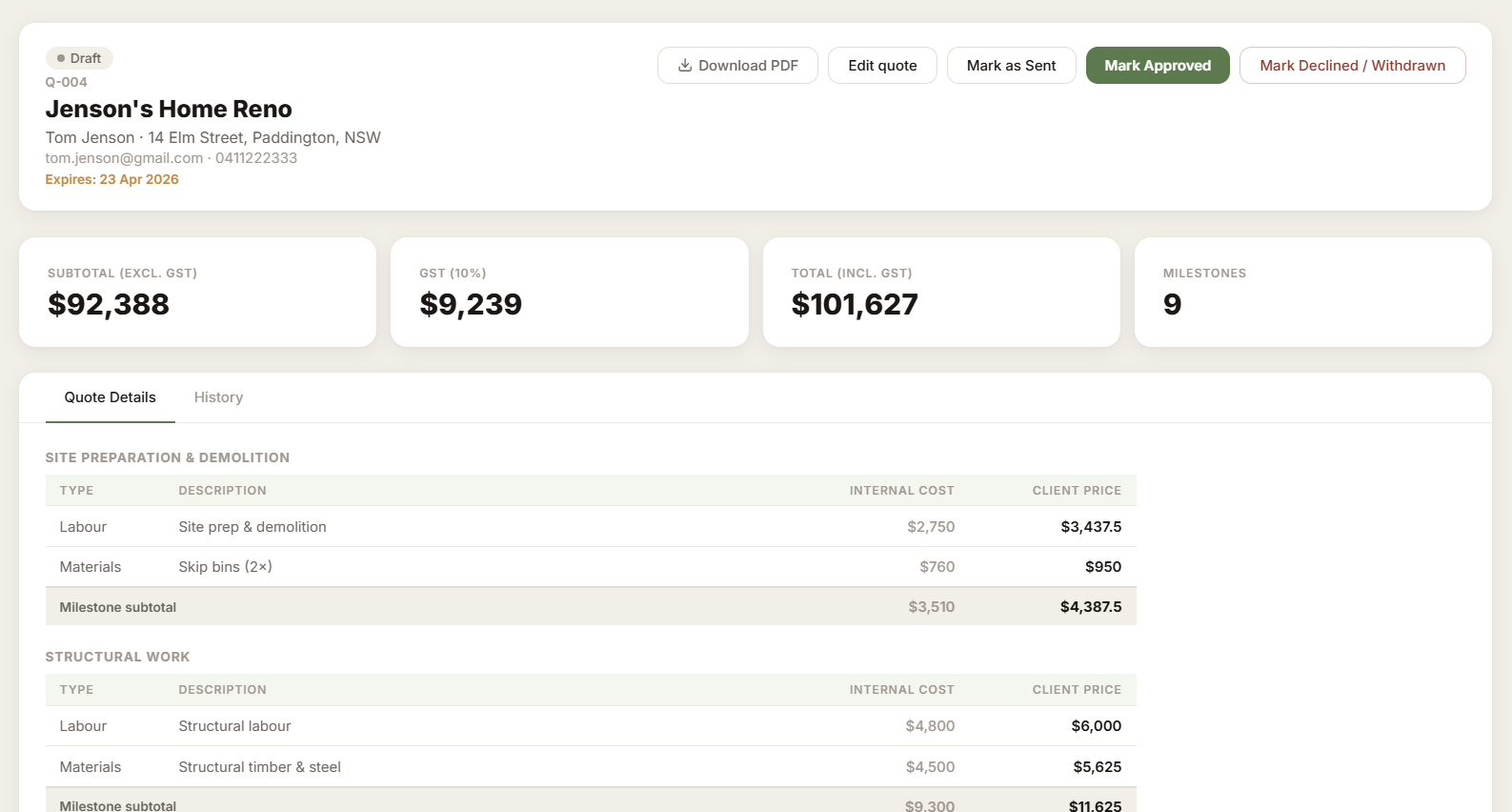1512x812 pixels.
Task: Click the Edit quote button
Action: tap(882, 65)
